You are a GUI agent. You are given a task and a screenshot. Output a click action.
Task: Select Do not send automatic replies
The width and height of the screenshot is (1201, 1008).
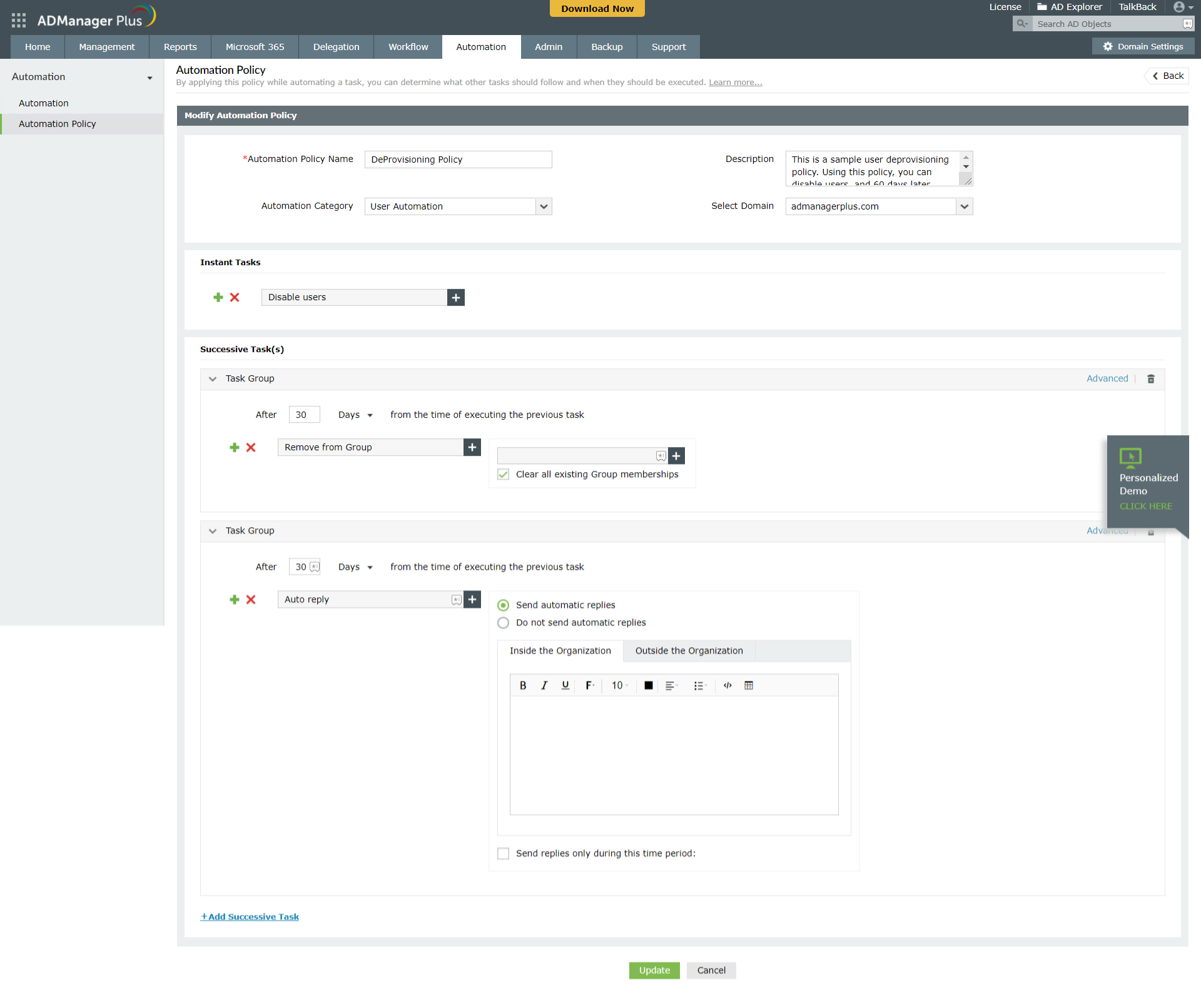click(x=503, y=622)
